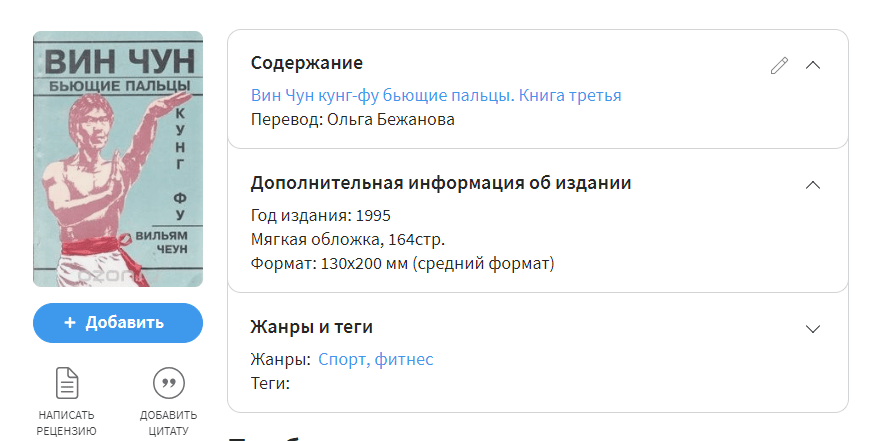Expand the Жанры и теги chevron
Viewport: 892px width, 441px height.
[813, 328]
